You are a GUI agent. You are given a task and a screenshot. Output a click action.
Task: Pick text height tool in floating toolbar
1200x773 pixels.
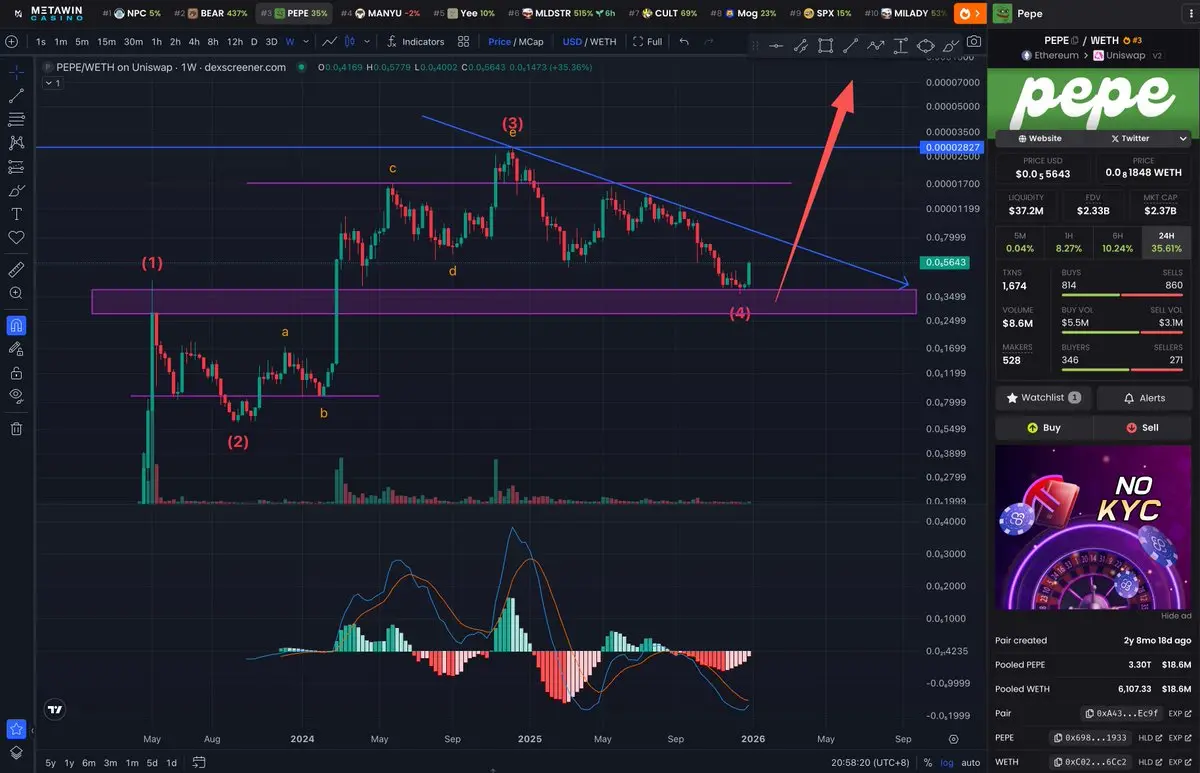click(x=900, y=45)
